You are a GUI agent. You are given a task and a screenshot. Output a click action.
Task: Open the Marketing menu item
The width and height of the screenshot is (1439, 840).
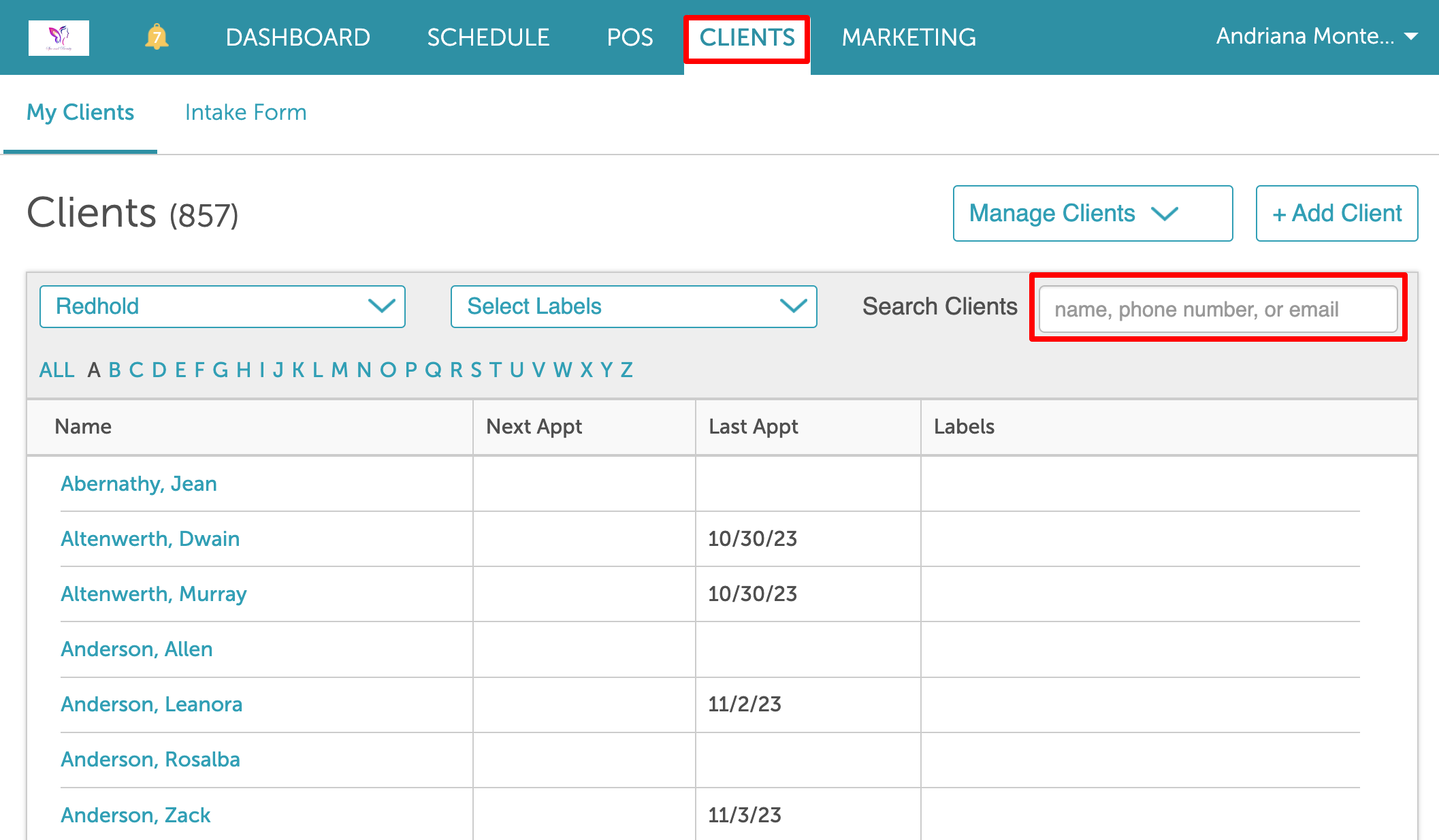pos(908,37)
